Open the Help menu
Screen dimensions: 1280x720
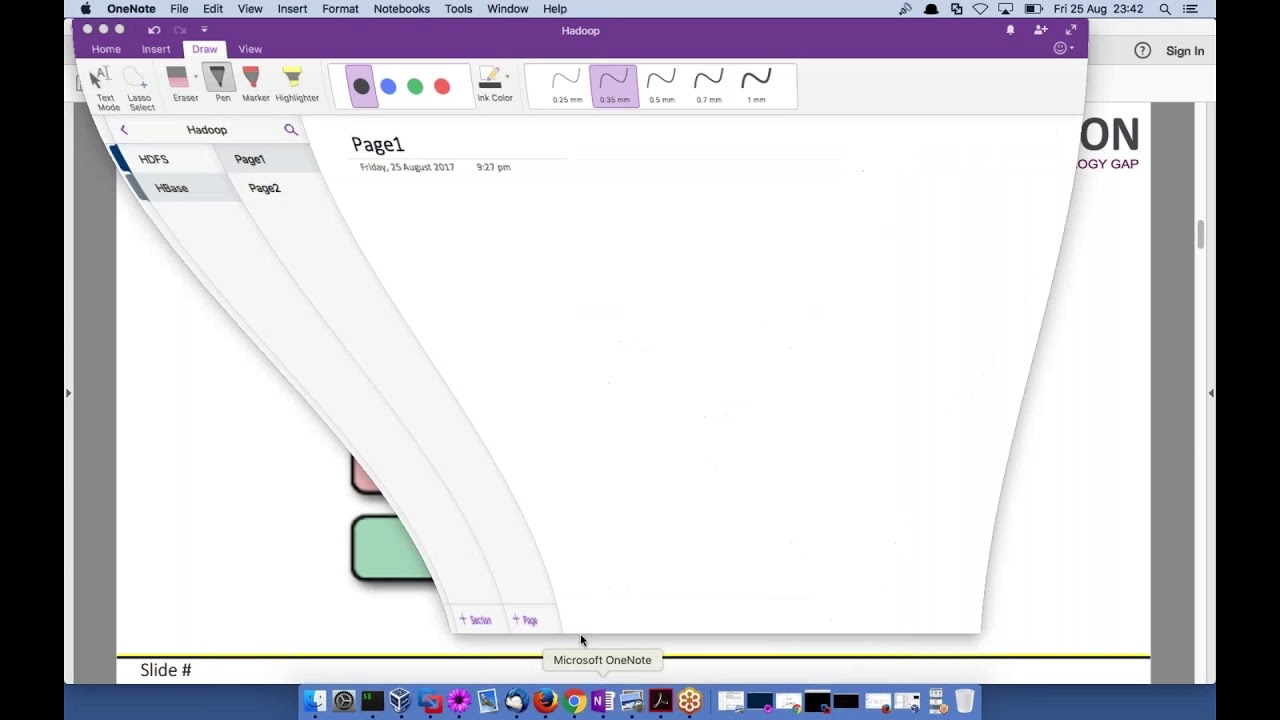(x=555, y=9)
